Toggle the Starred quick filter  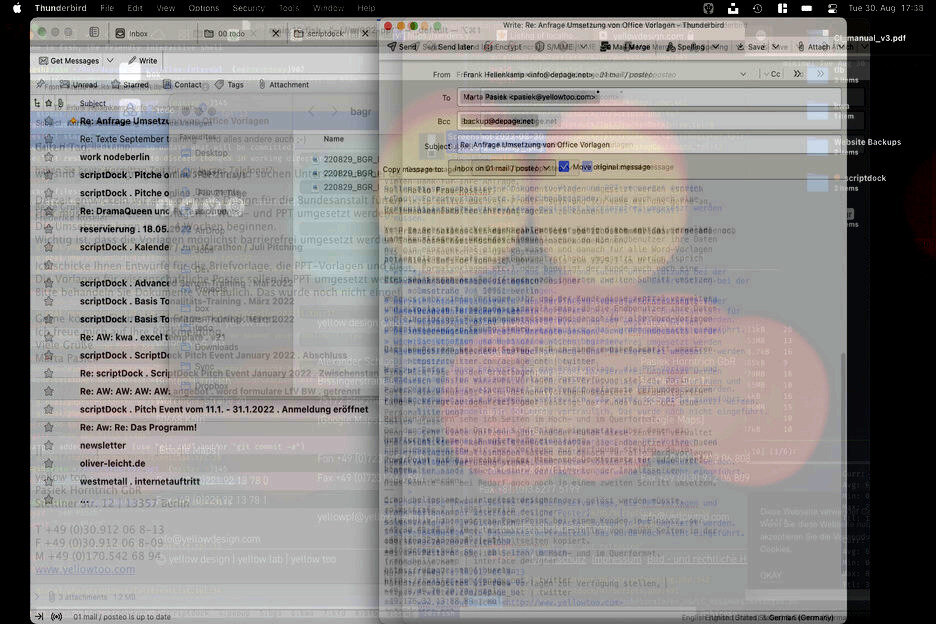point(130,85)
